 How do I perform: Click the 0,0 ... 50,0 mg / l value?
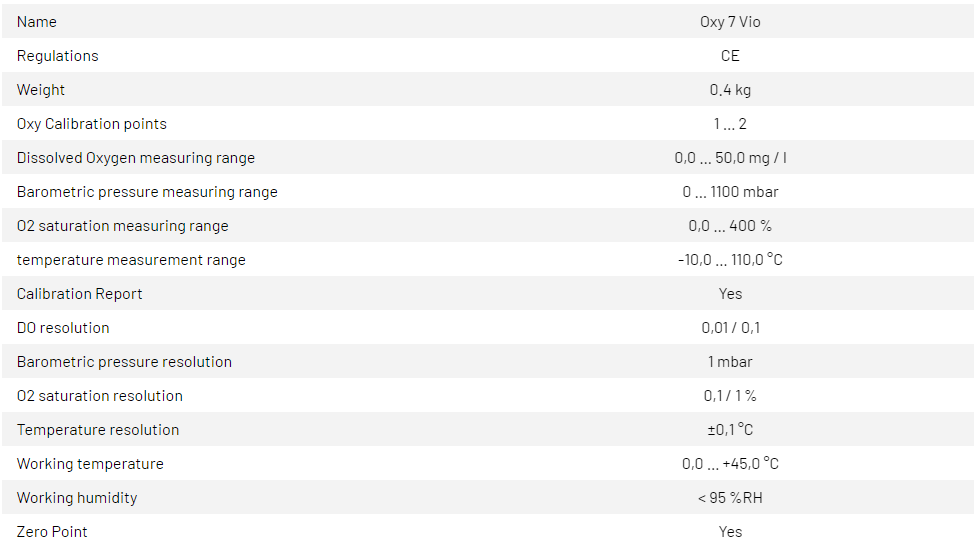[730, 158]
